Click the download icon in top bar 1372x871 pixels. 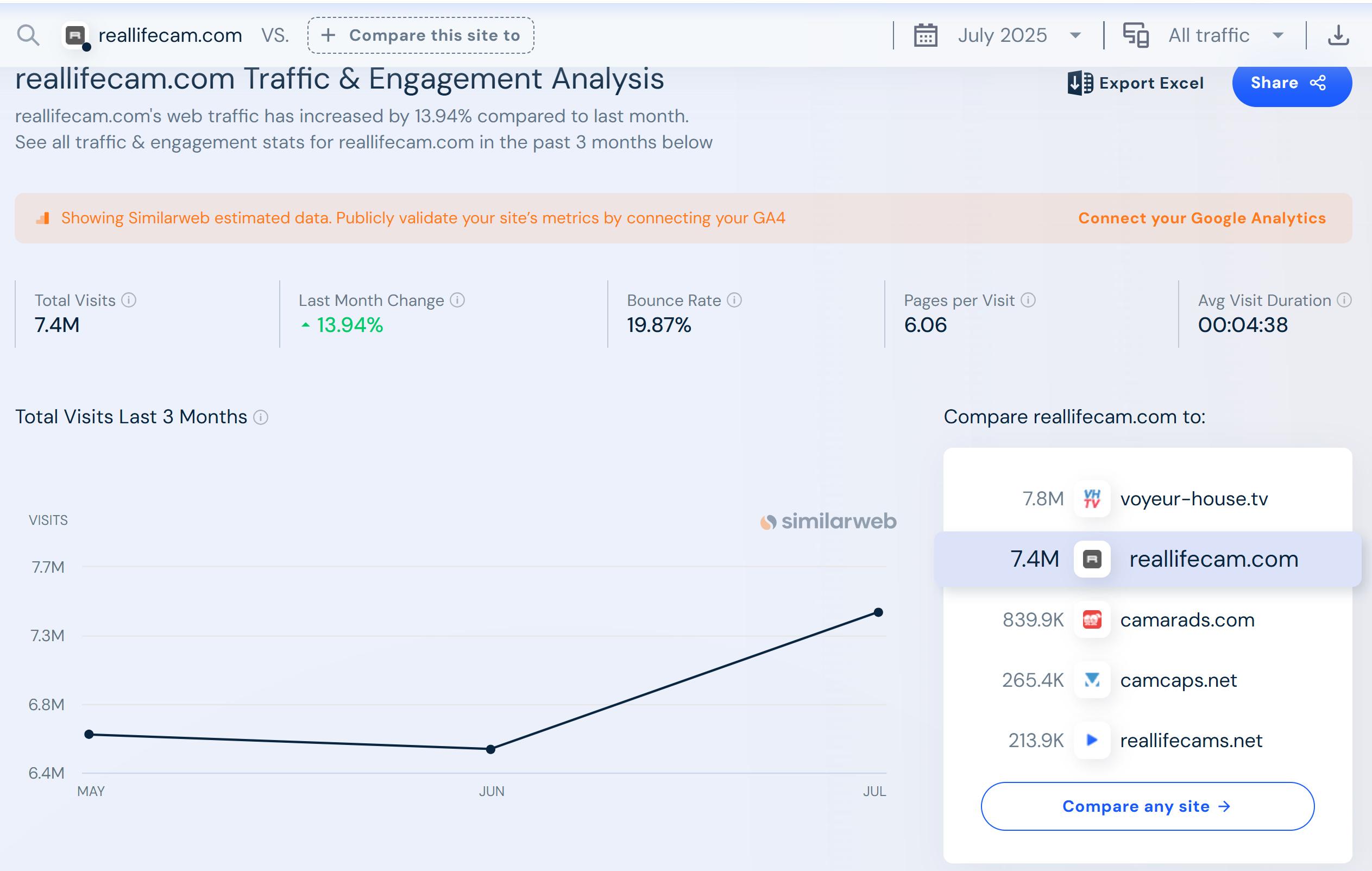1338,35
